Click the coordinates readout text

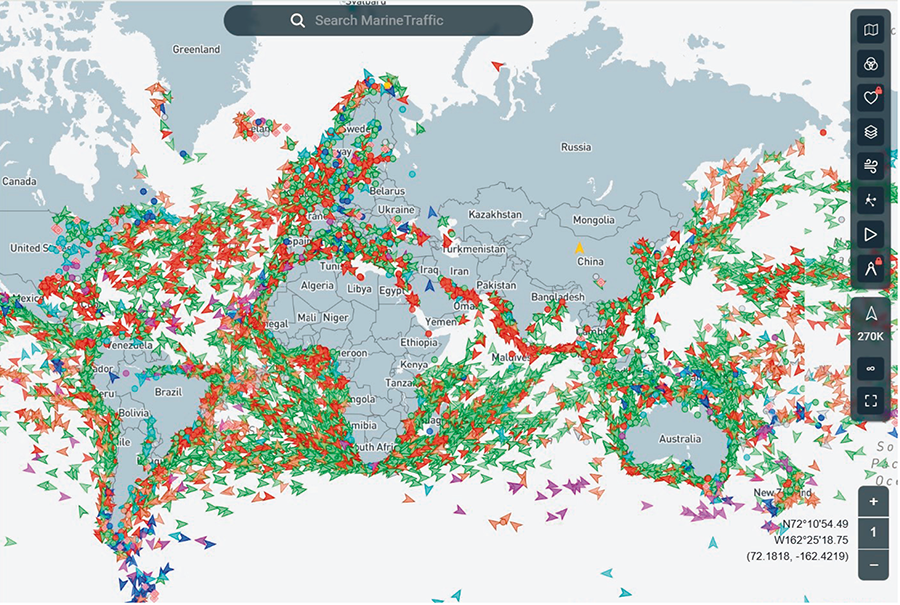[798, 540]
